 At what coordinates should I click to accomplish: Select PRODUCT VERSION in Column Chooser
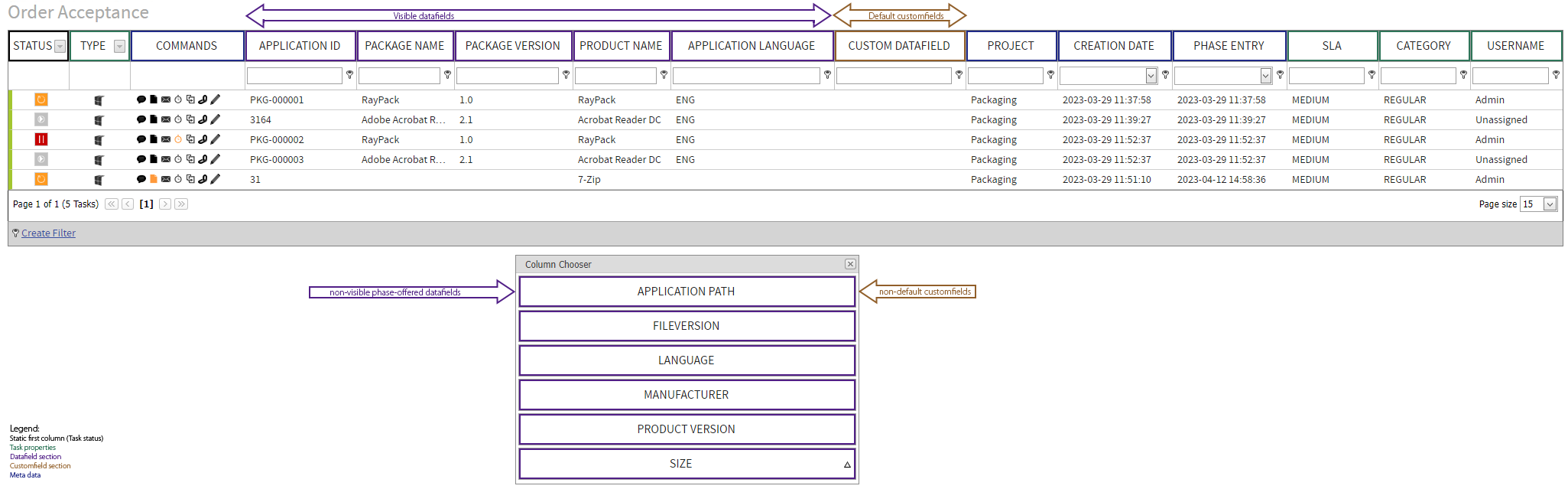pos(687,429)
